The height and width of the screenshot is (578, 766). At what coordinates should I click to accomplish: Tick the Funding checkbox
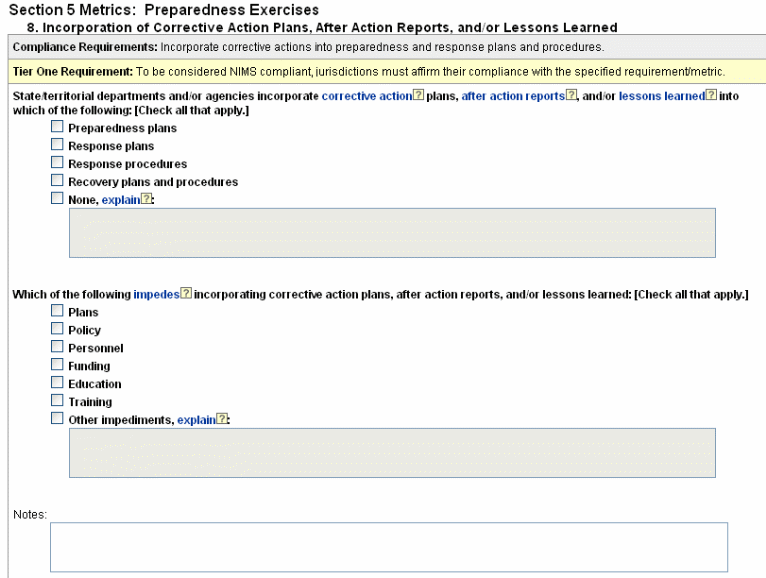click(x=57, y=366)
